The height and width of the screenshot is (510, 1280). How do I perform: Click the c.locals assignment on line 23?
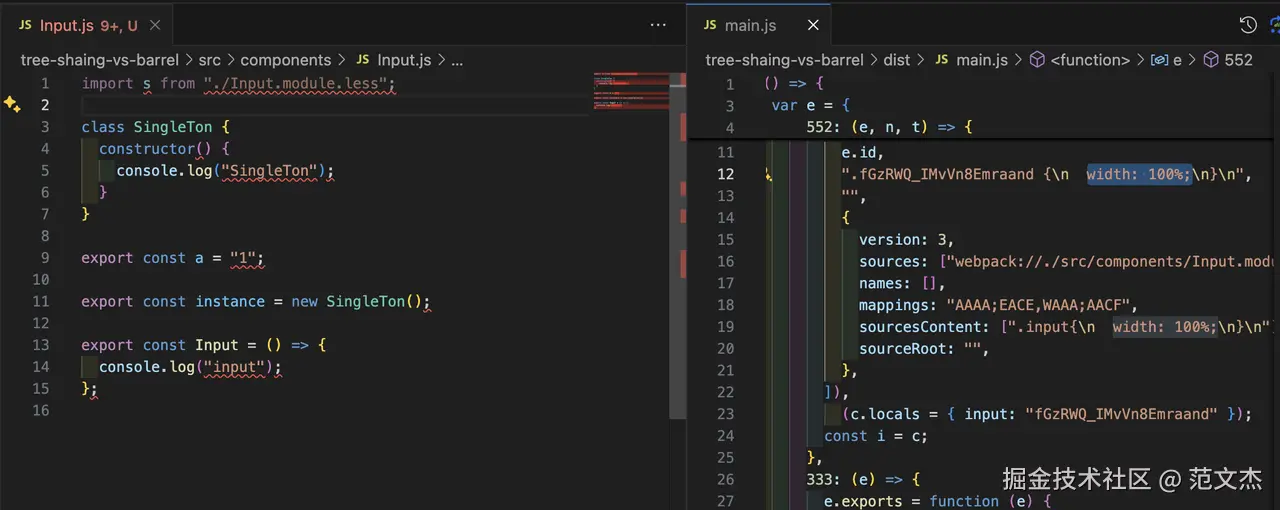click(x=1046, y=414)
